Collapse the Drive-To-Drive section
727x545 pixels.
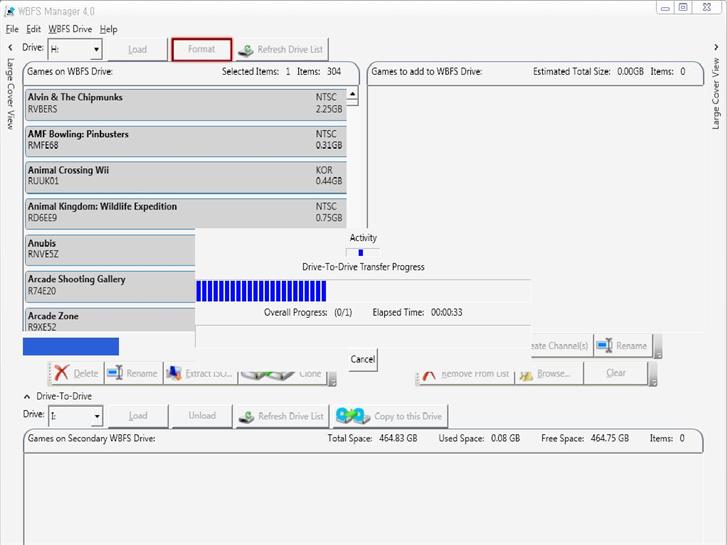tap(27, 396)
